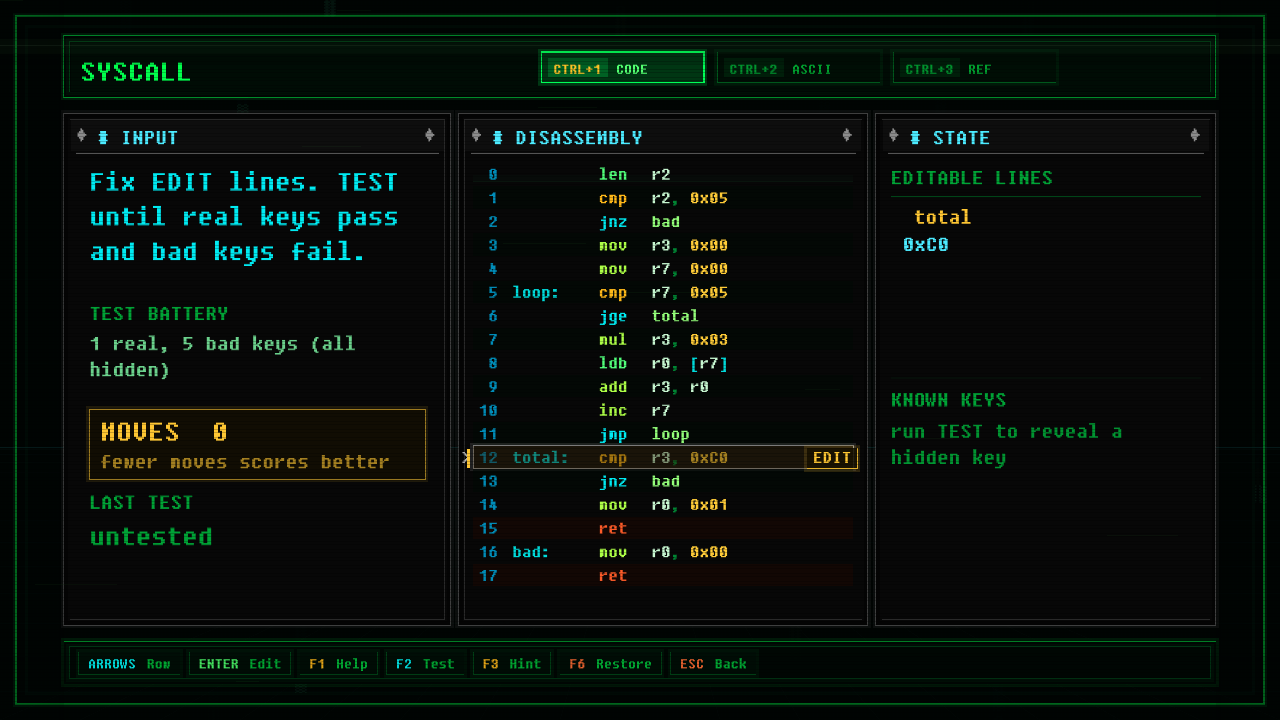Click STATE panel right diamond icon

pos(1195,136)
